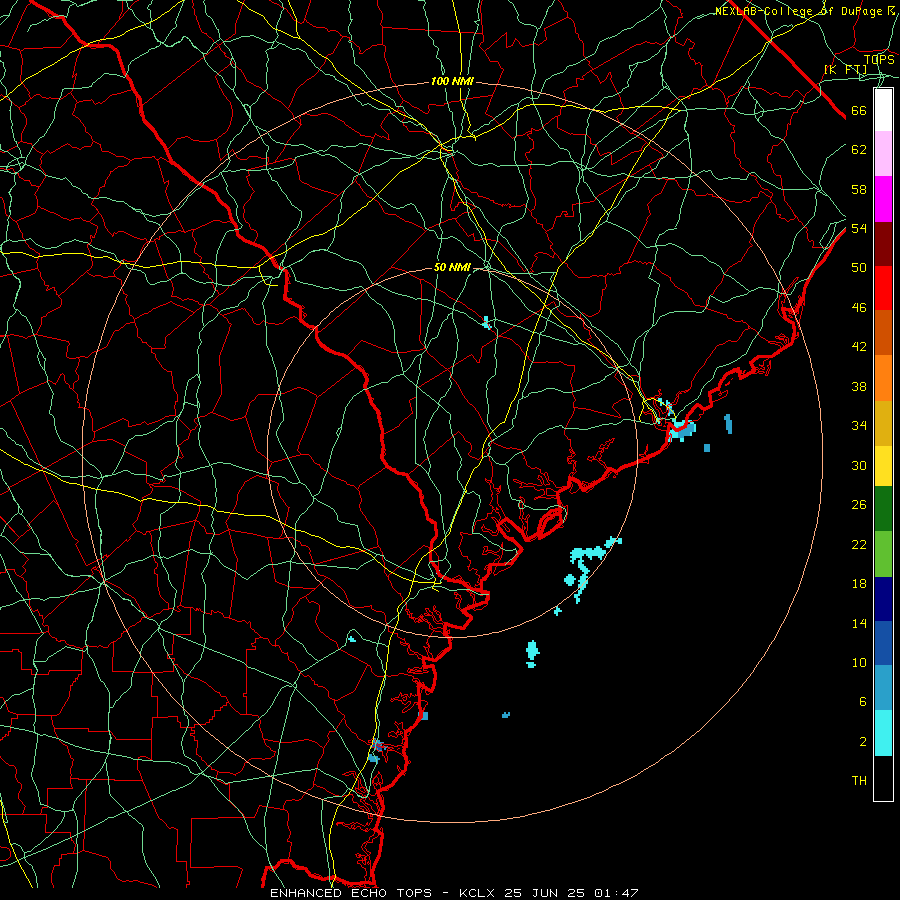This screenshot has height=900, width=900.
Task: Click the 'TOPS' legend heading
Action: tap(879, 60)
